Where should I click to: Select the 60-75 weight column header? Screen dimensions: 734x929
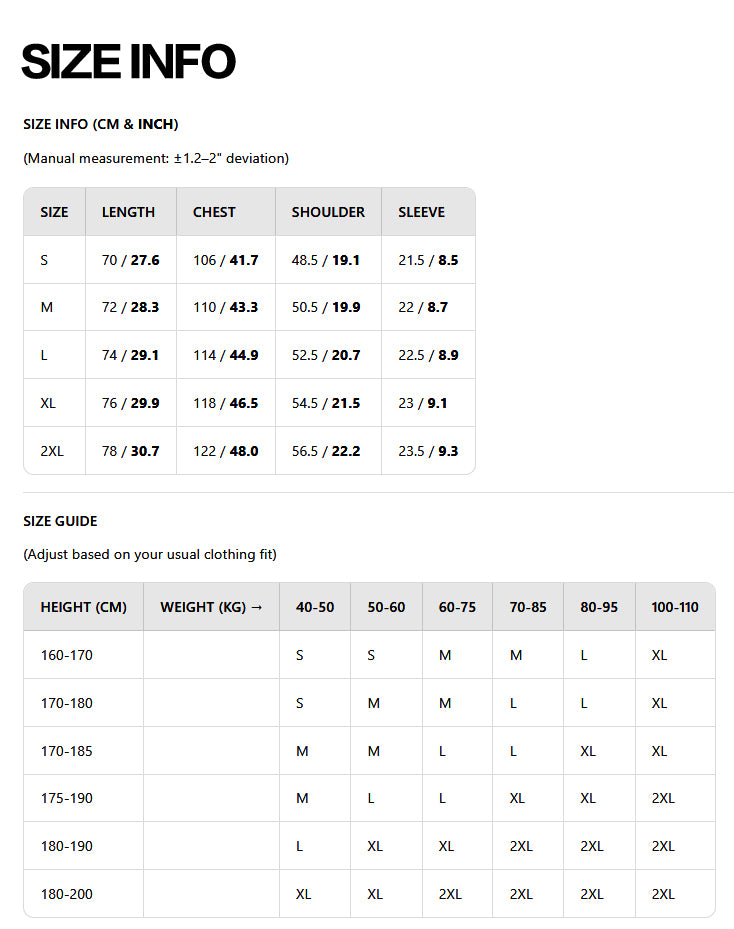point(457,607)
